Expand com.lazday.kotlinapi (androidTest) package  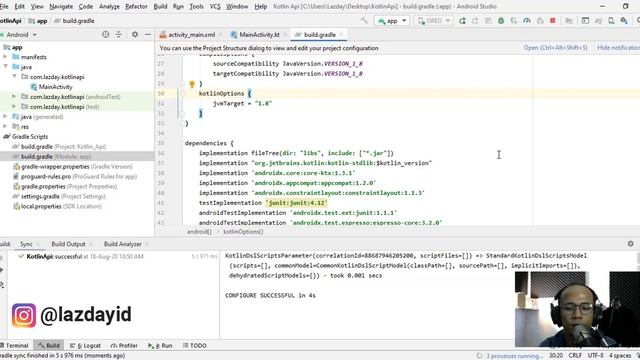pos(14,97)
